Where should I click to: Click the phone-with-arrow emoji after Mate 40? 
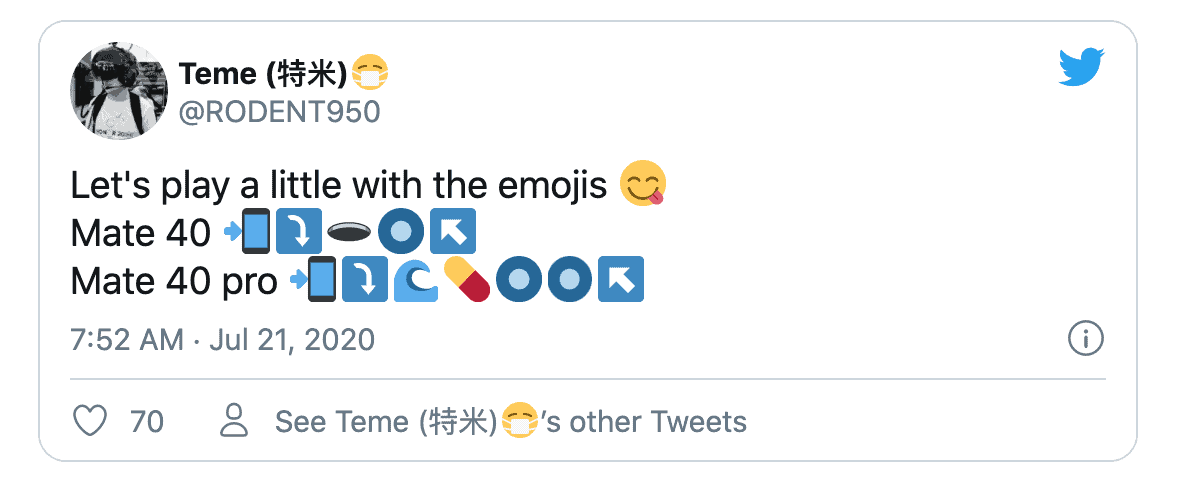[x=247, y=232]
